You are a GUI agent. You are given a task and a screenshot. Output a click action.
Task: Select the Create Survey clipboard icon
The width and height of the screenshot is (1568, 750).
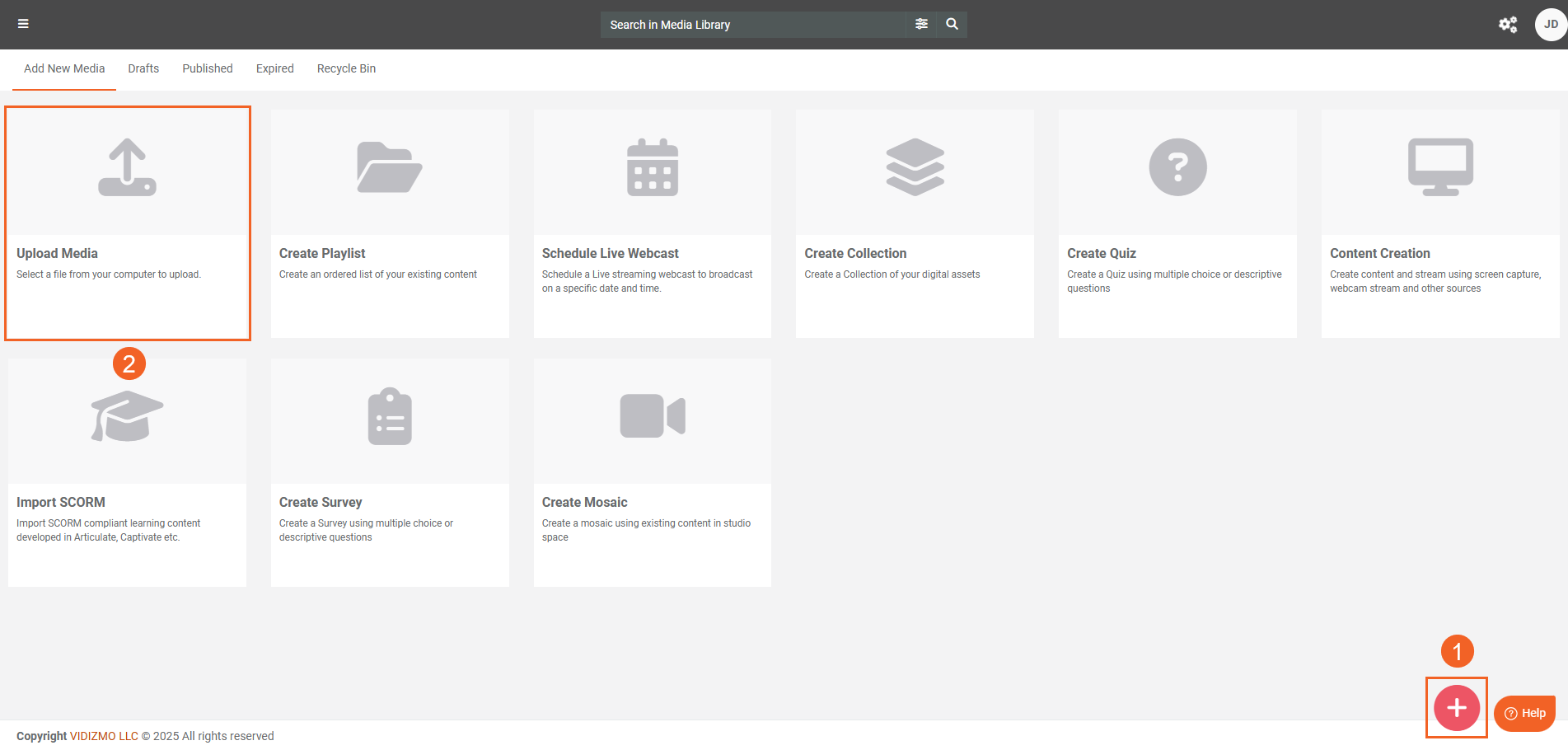click(389, 417)
